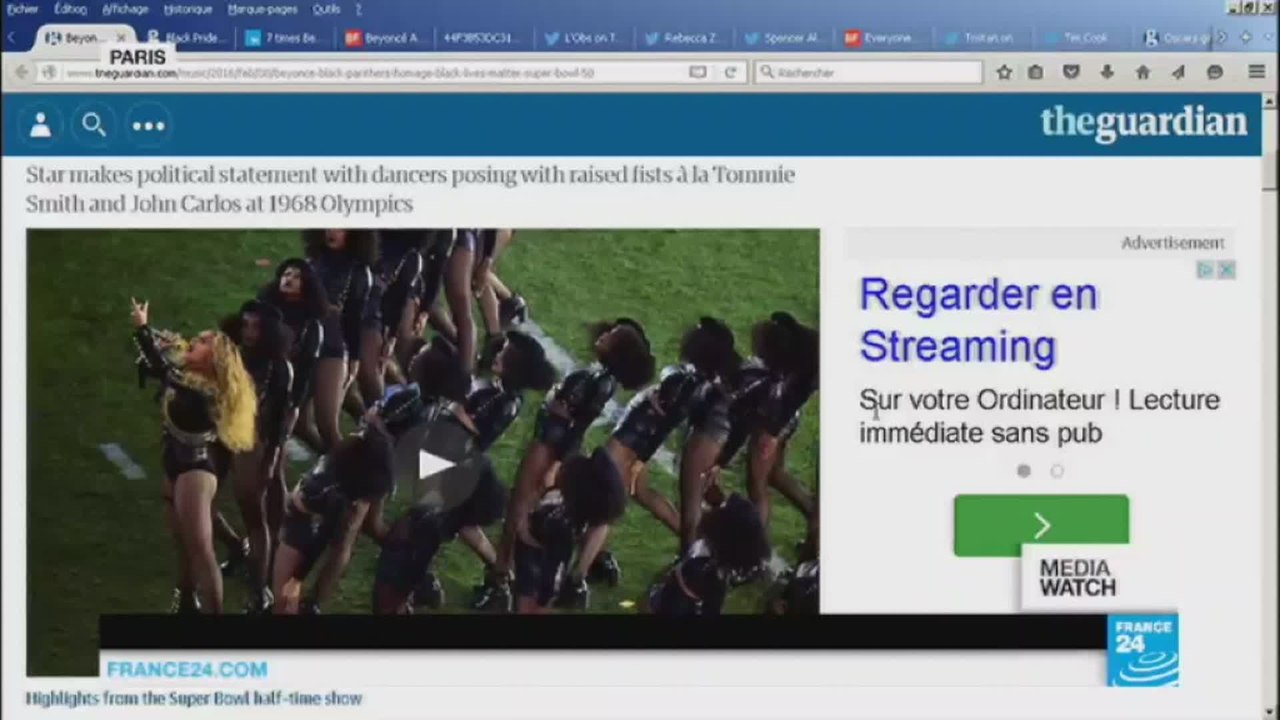1280x720 pixels.
Task: Switch to the 'Oscars g...' Google tab
Action: (1175, 38)
